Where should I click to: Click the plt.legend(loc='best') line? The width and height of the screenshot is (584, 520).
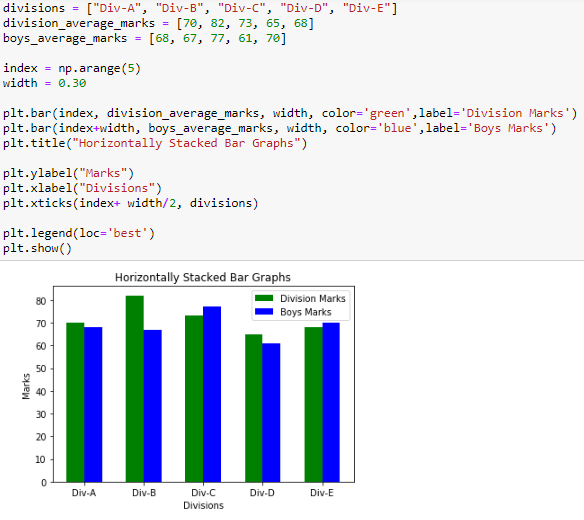pyautogui.click(x=79, y=233)
